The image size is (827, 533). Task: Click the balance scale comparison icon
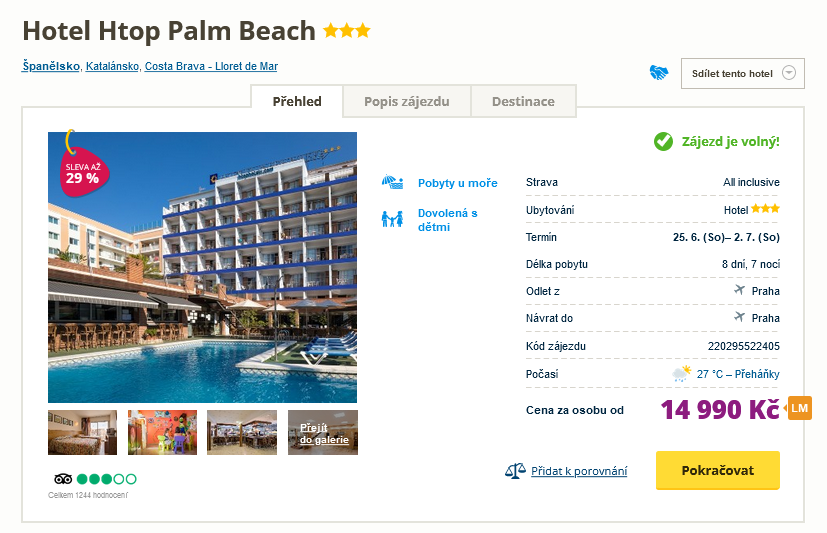coord(515,470)
